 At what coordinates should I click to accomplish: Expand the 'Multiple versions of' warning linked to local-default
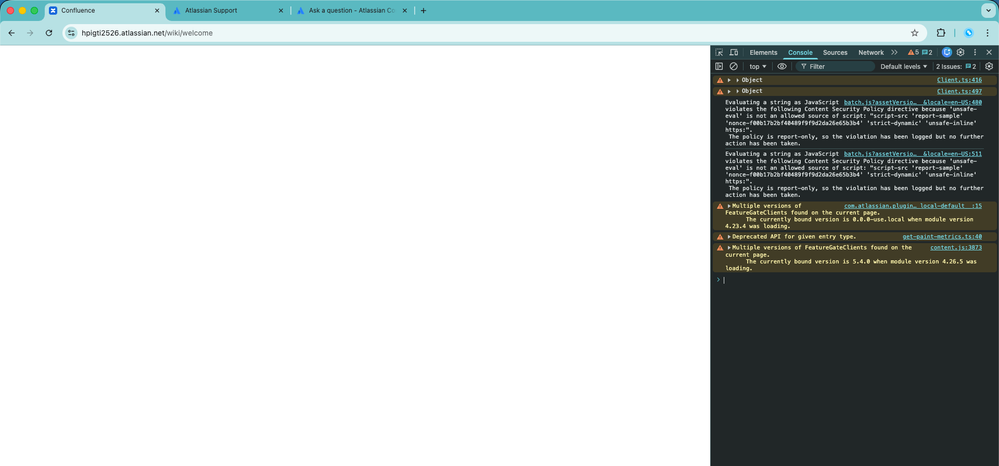tap(729, 206)
